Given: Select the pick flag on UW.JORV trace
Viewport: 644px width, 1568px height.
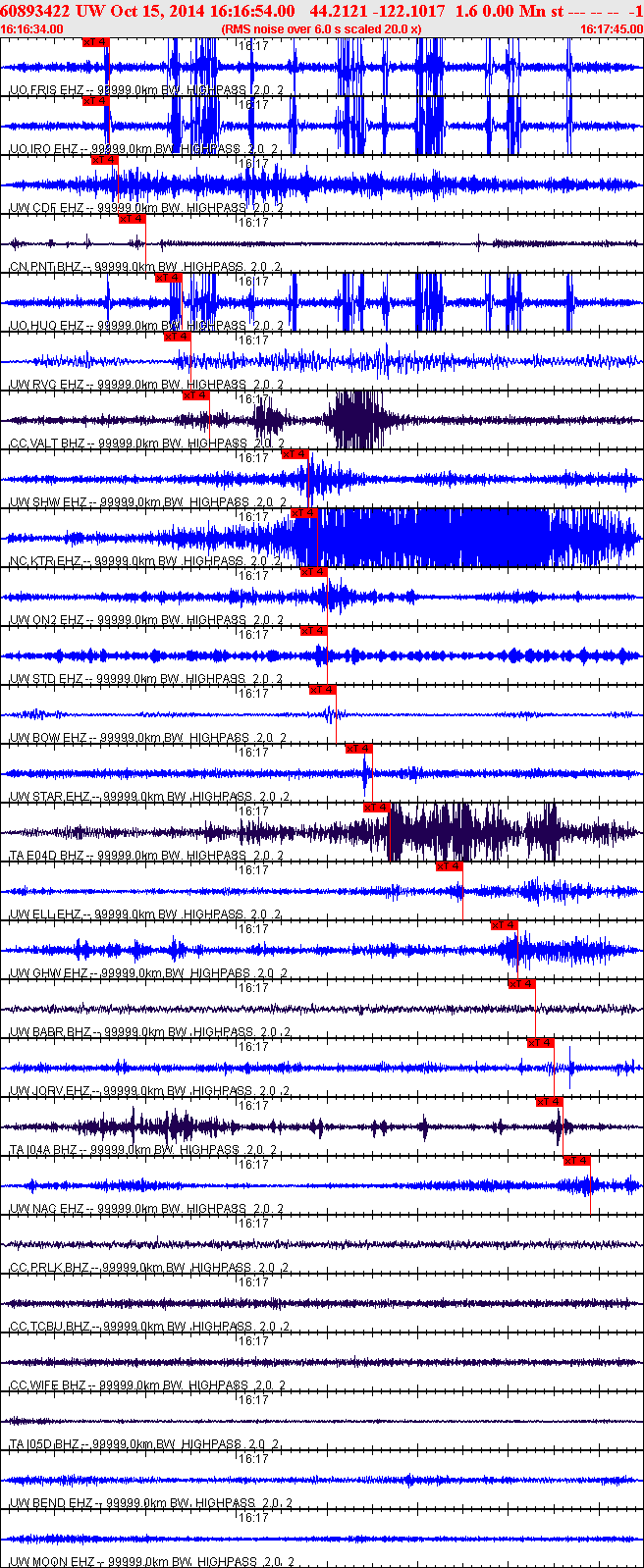Looking at the screenshot, I should tap(540, 1043).
